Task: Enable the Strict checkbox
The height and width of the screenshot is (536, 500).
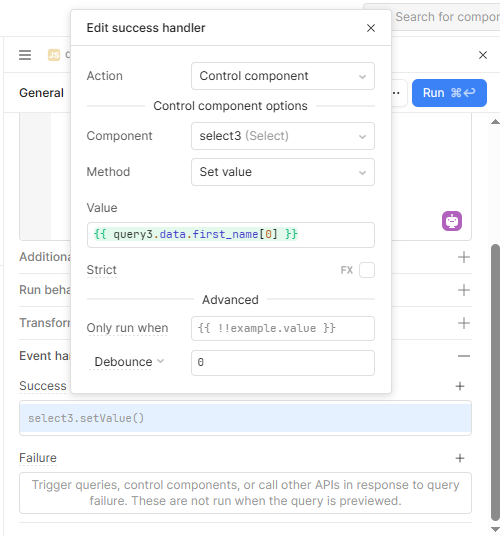Action: point(367,270)
